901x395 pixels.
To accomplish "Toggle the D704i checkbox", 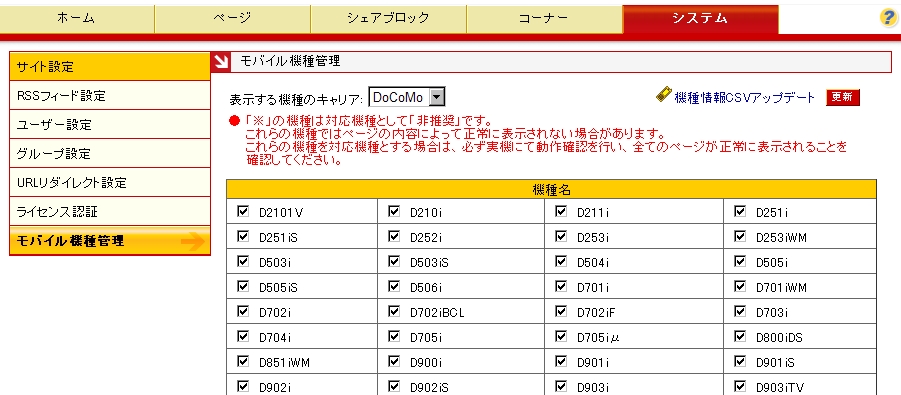I will click(x=242, y=336).
